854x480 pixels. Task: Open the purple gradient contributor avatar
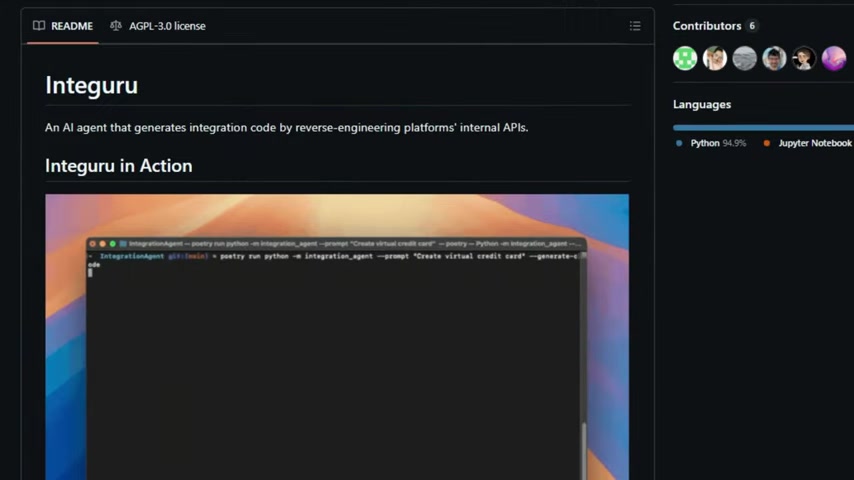[x=834, y=58]
